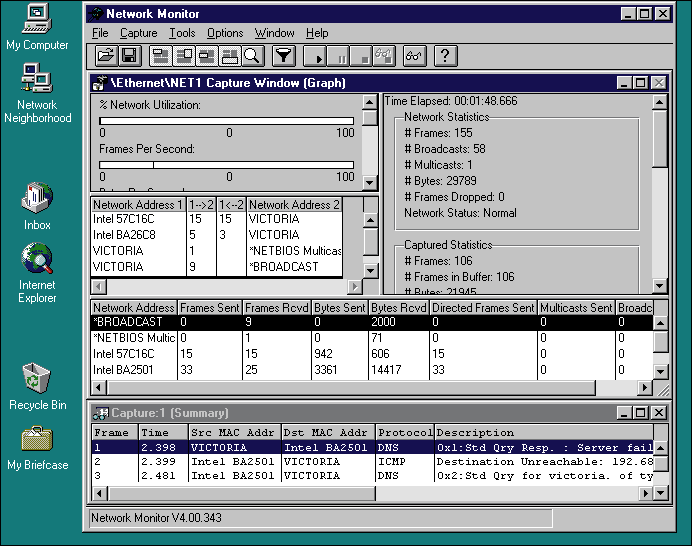Image resolution: width=692 pixels, height=546 pixels.
Task: Open the Options menu
Action: 225,33
